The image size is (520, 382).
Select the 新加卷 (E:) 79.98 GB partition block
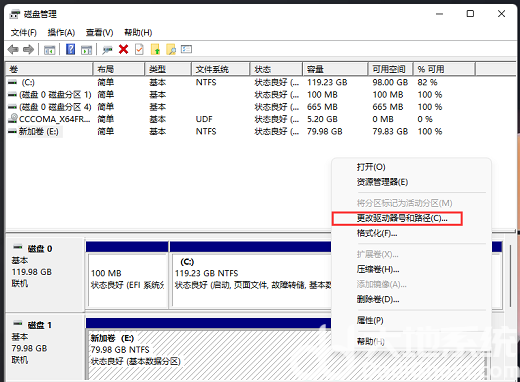(x=209, y=355)
